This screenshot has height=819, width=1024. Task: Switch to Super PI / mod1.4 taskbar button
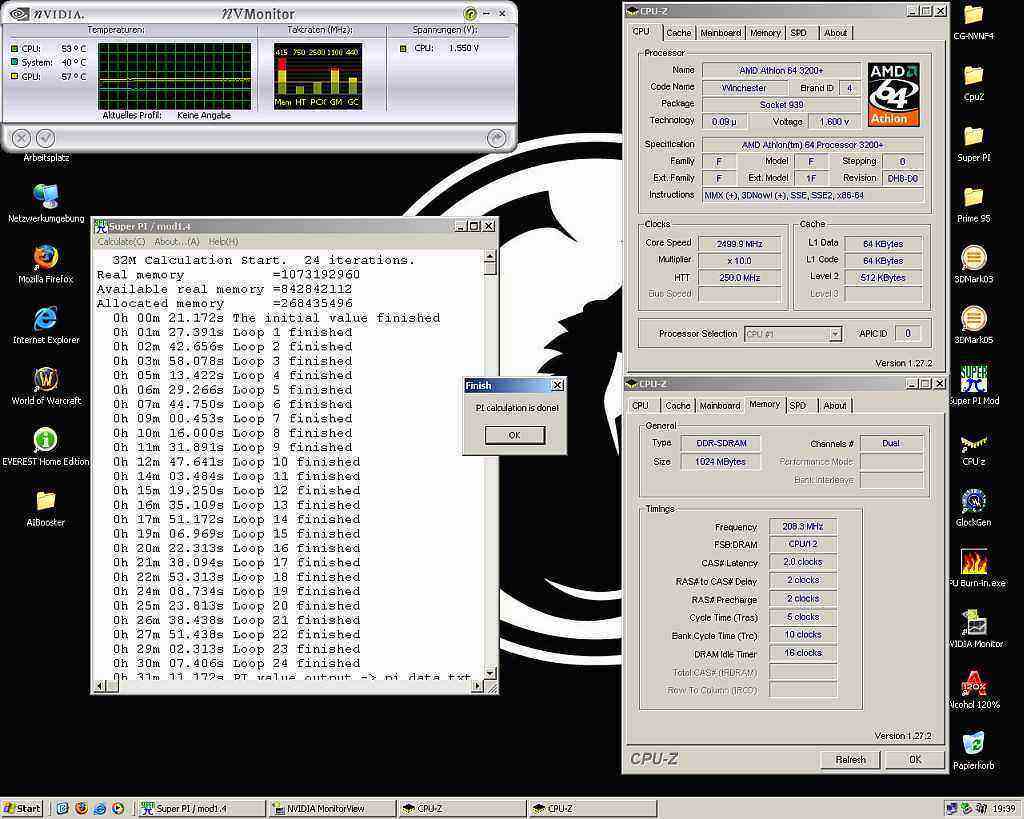[x=201, y=809]
